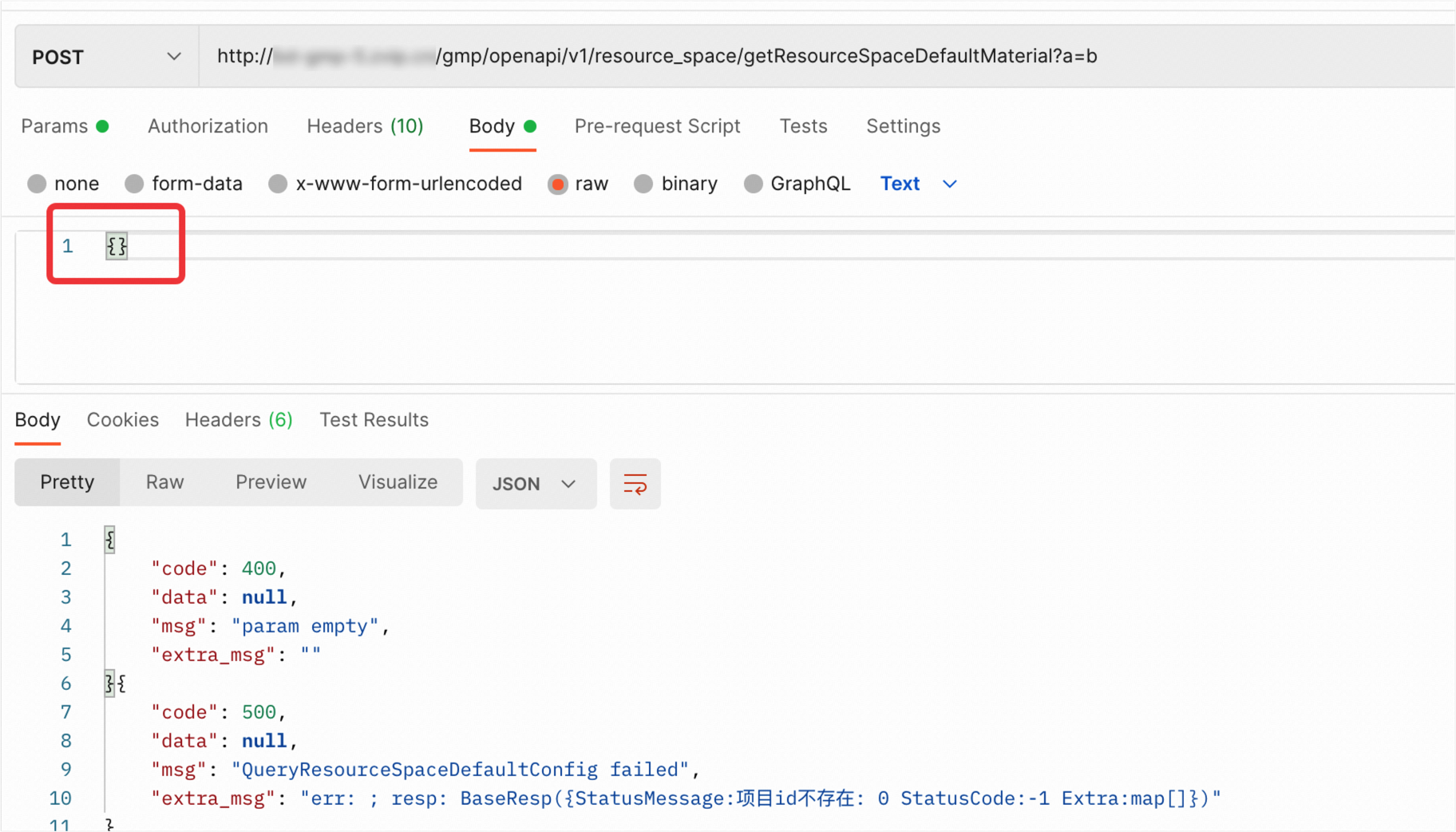Image resolution: width=1456 pixels, height=832 pixels.
Task: Switch to the Authorization tab
Action: click(208, 126)
